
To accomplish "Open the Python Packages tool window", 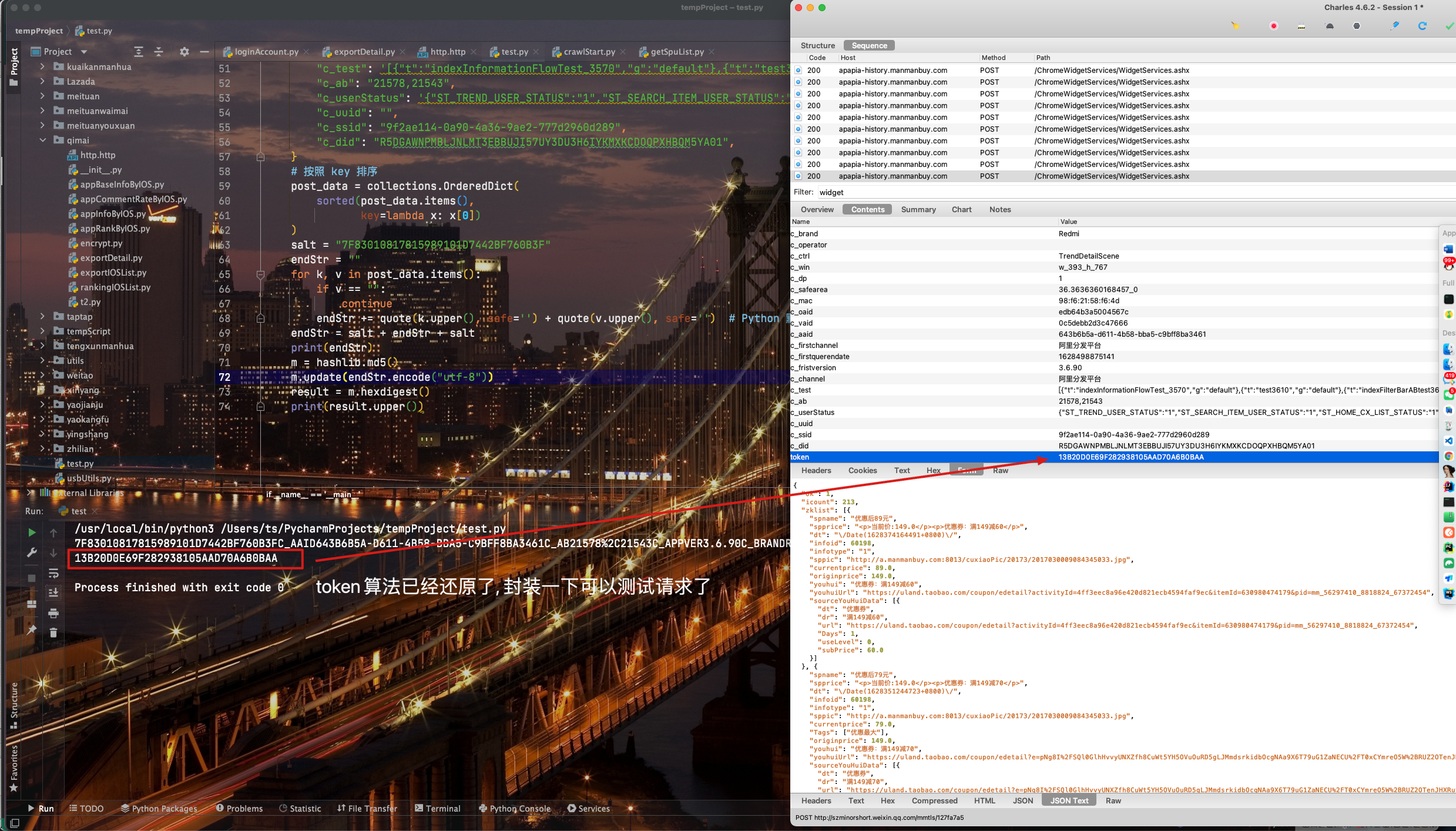I will click(x=159, y=808).
